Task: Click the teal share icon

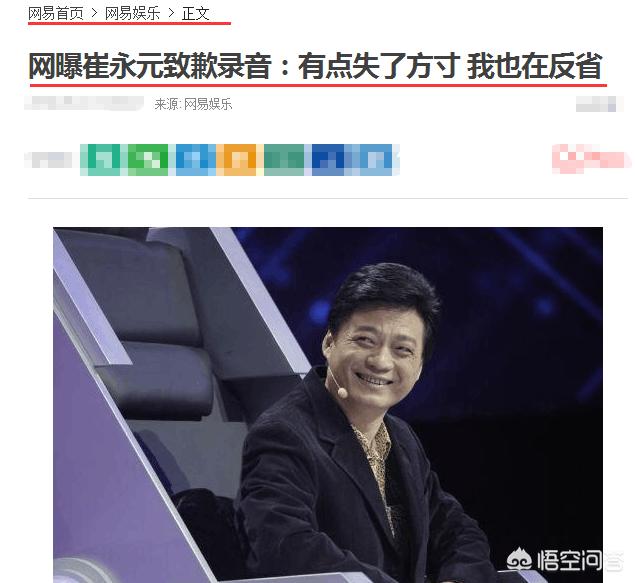Action: click(100, 160)
